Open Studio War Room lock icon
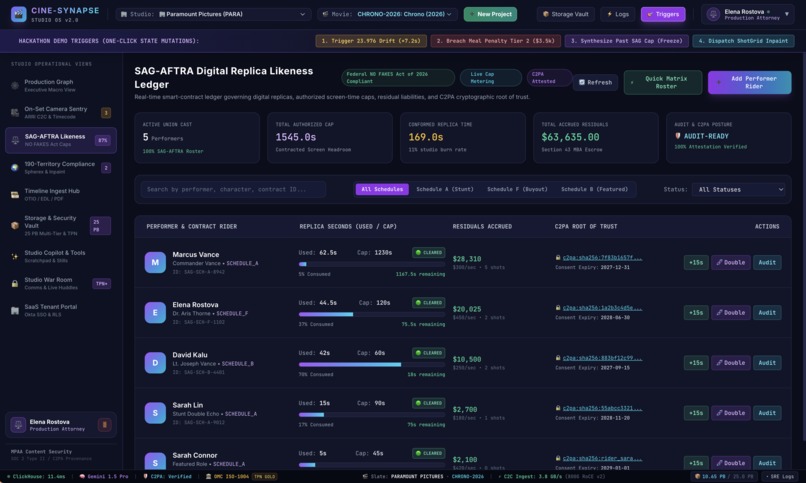 pyautogui.click(x=15, y=283)
